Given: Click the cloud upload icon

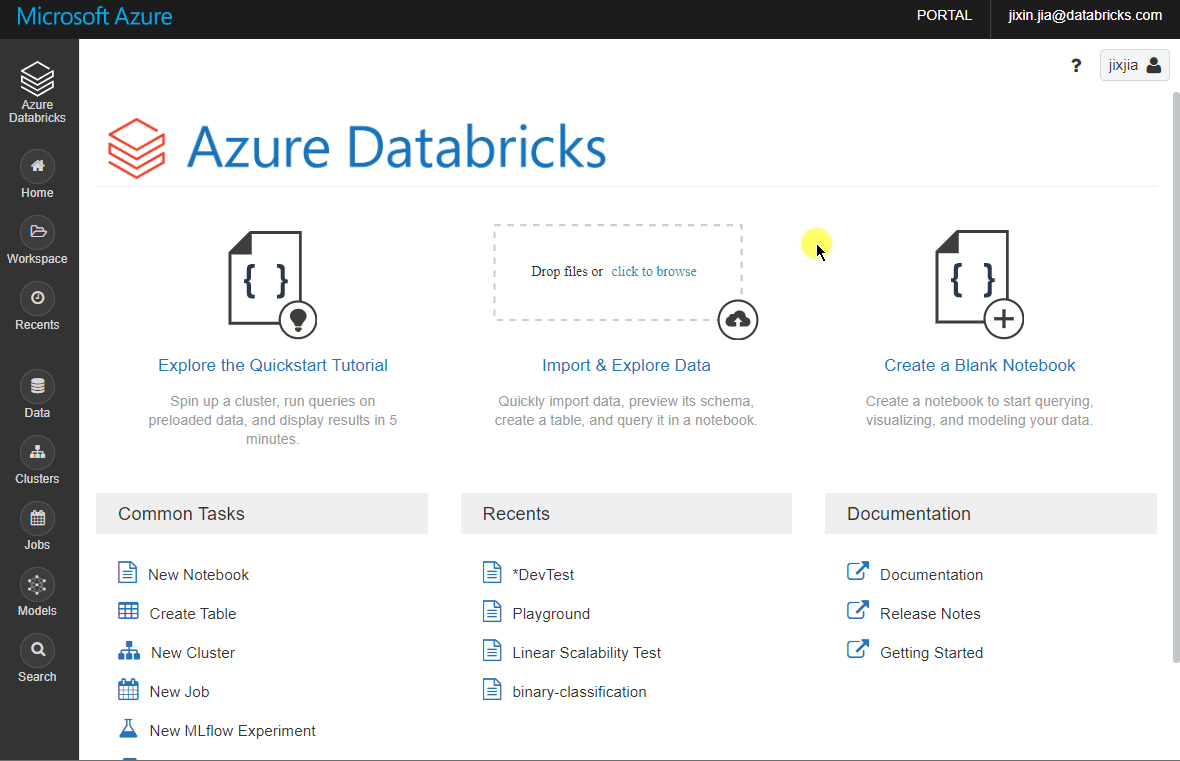Looking at the screenshot, I should tap(738, 320).
